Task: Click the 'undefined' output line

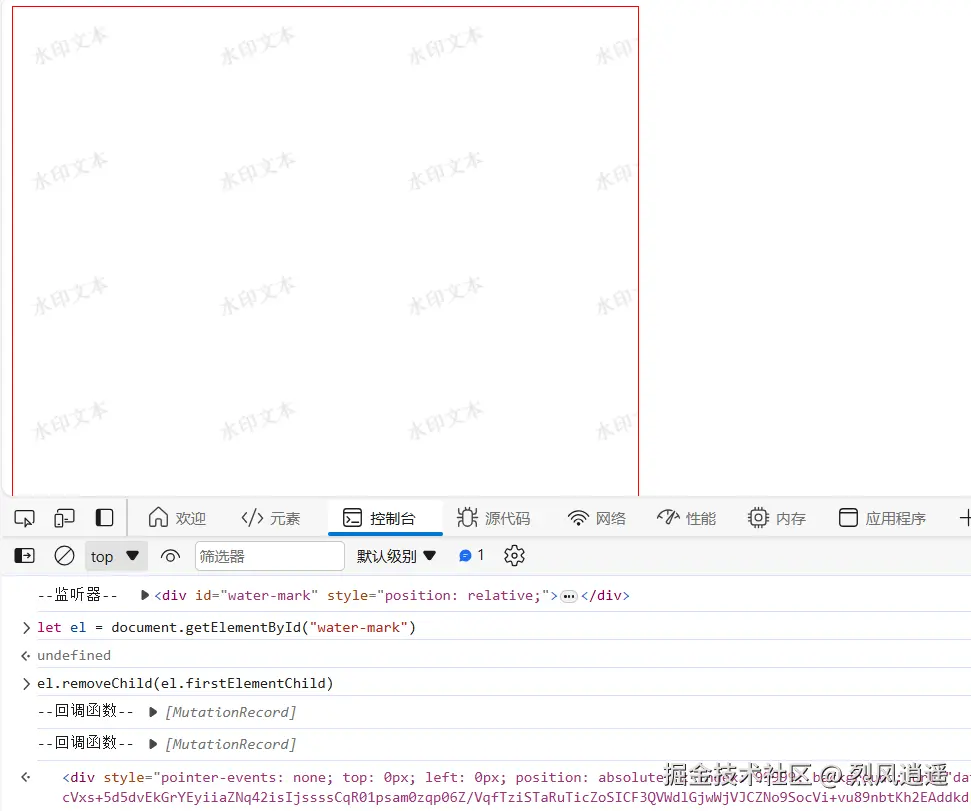Action: 74,655
